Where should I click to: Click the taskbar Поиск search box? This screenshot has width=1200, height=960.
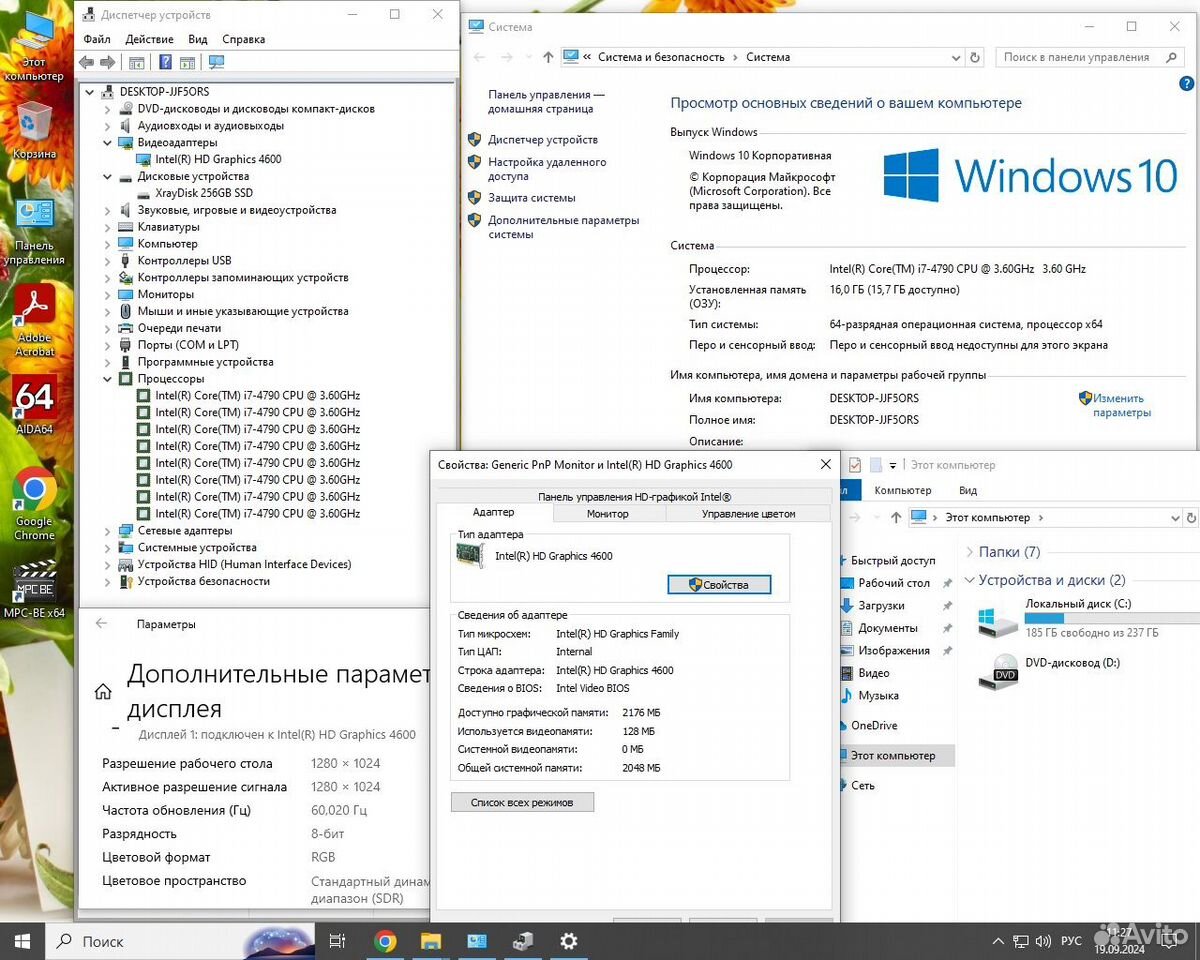(180, 941)
